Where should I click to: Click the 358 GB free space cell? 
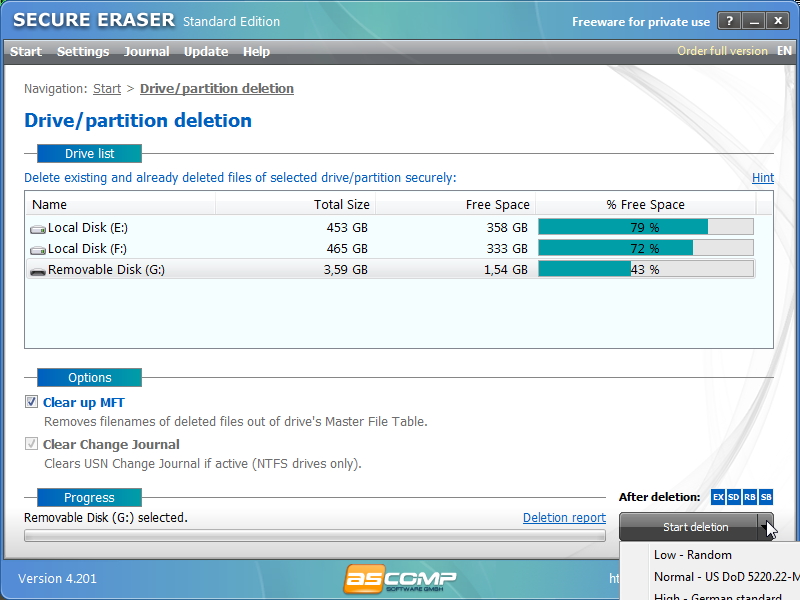[507, 228]
